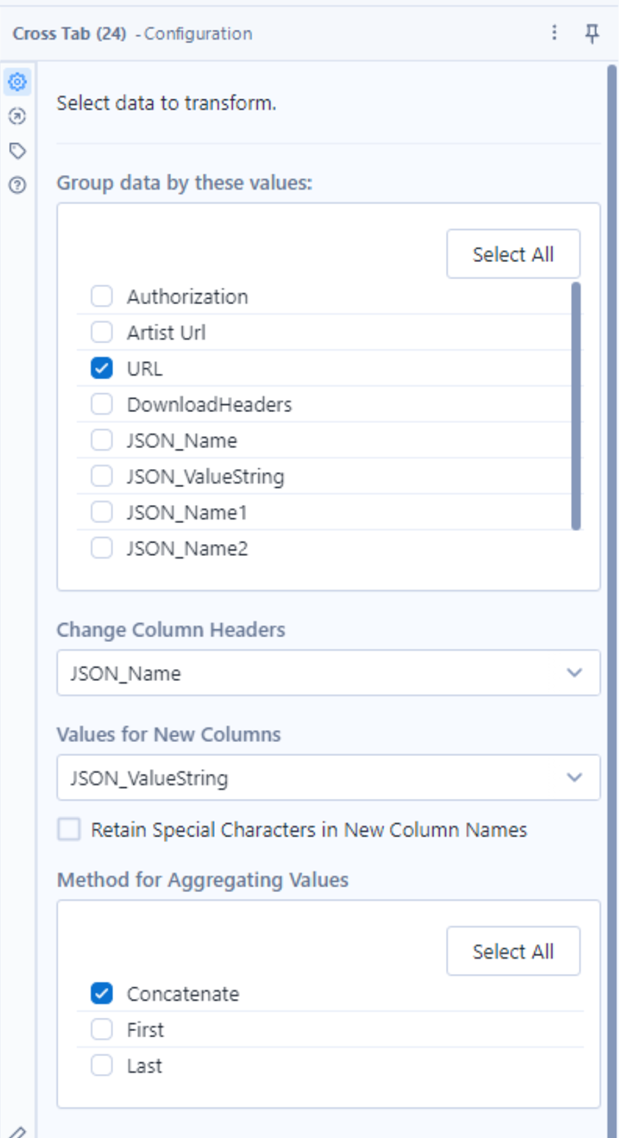The height and width of the screenshot is (1138, 619).
Task: Click Select All for group data fields
Action: click(513, 254)
